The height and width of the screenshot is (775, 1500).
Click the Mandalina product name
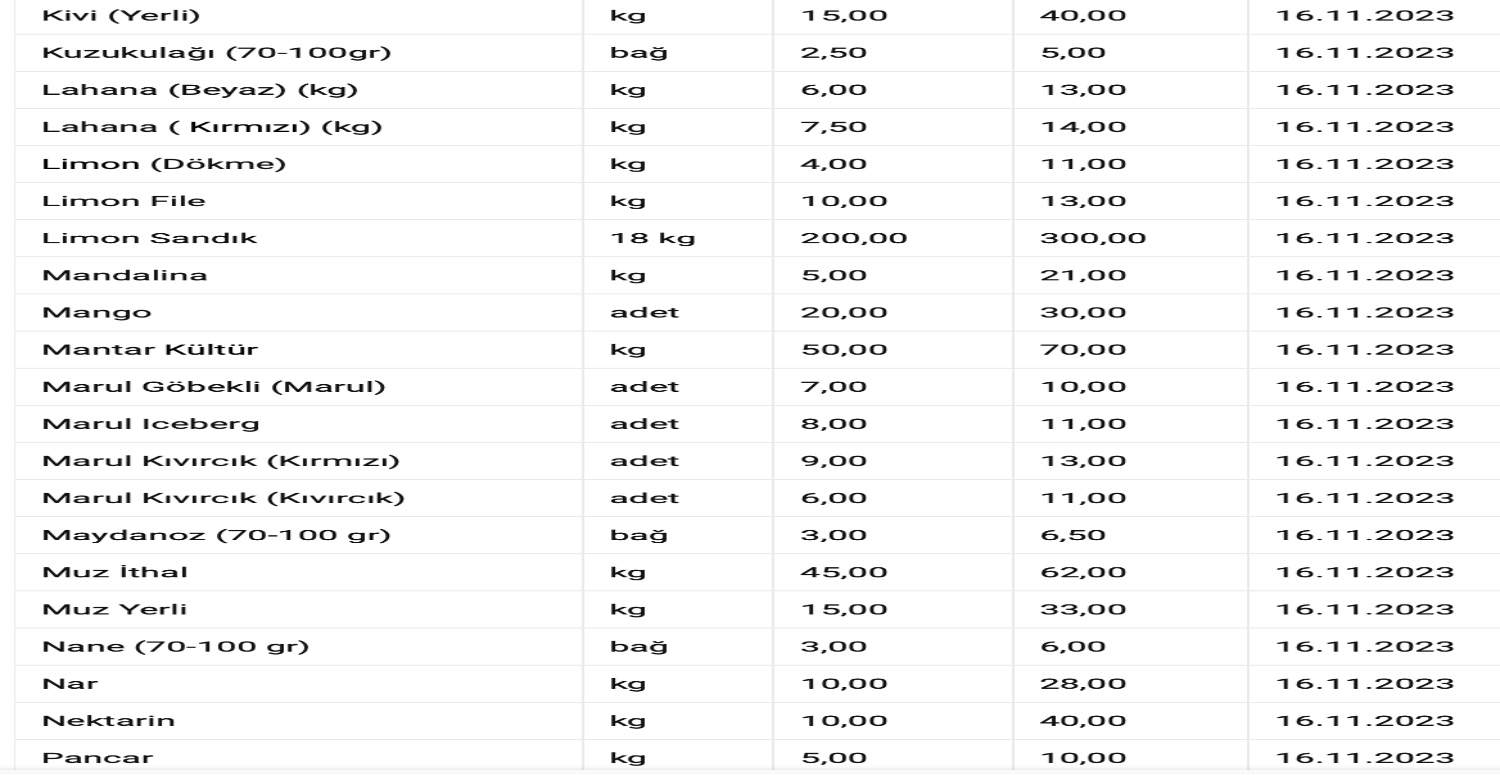click(x=125, y=275)
